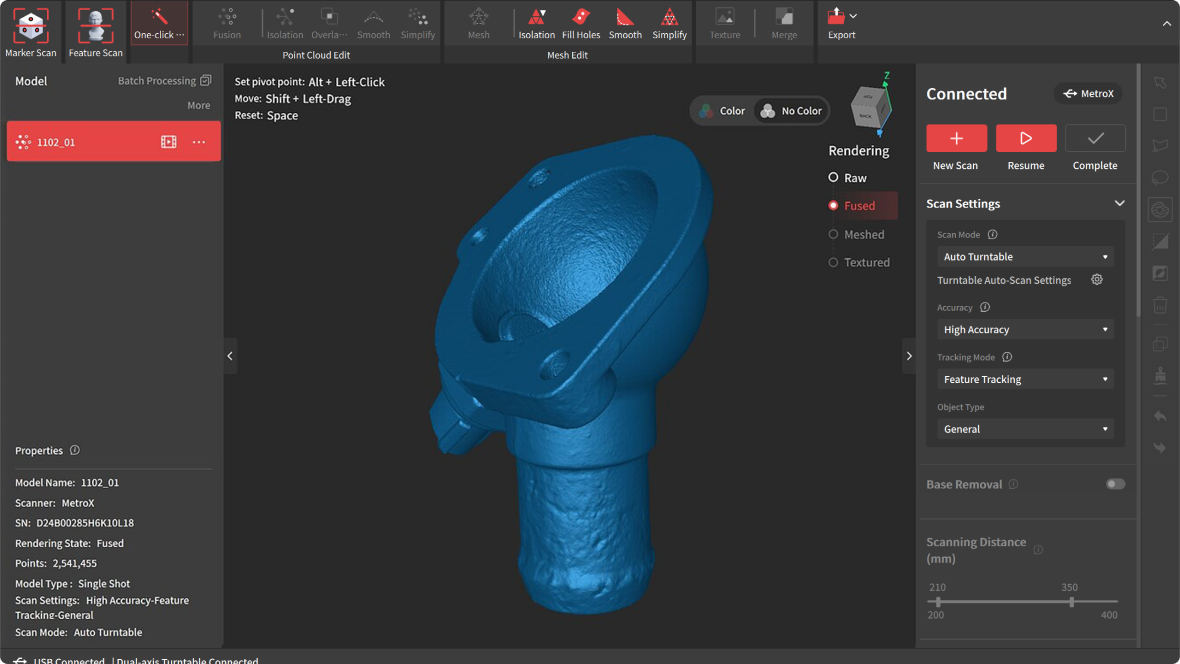Viewport: 1180px width, 664px height.
Task: Click the Fill Holes tool
Action: (x=581, y=24)
